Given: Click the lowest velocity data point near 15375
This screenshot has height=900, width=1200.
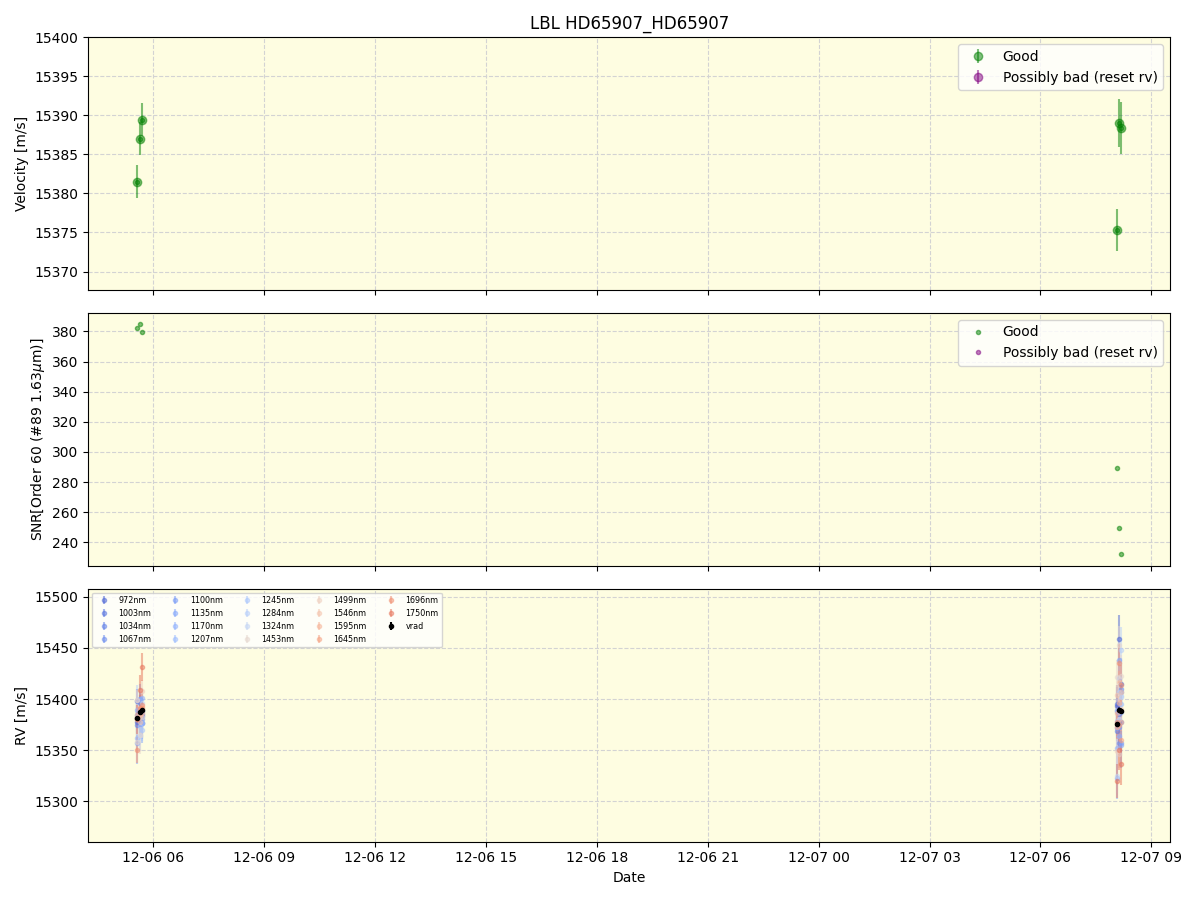Looking at the screenshot, I should coord(1117,230).
